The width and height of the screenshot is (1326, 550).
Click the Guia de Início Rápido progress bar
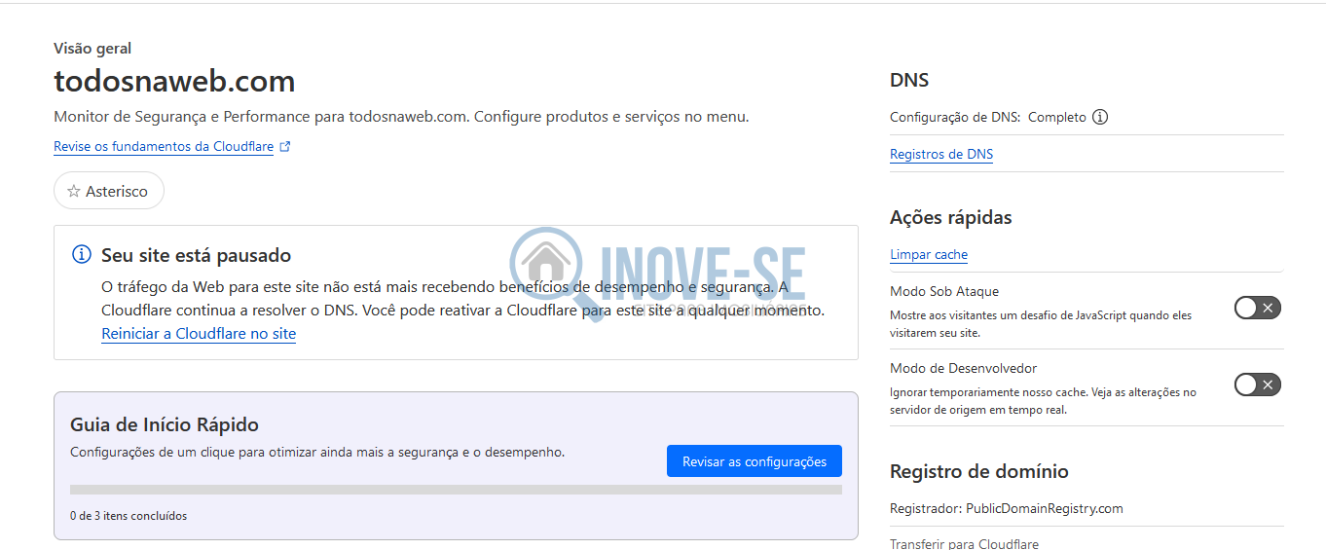456,490
